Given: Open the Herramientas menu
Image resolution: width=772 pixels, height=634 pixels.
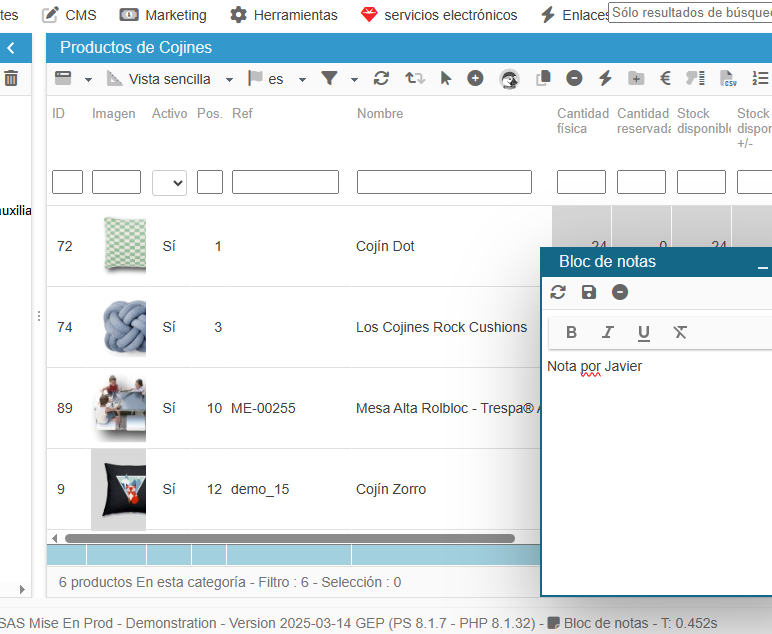Looking at the screenshot, I should (284, 15).
